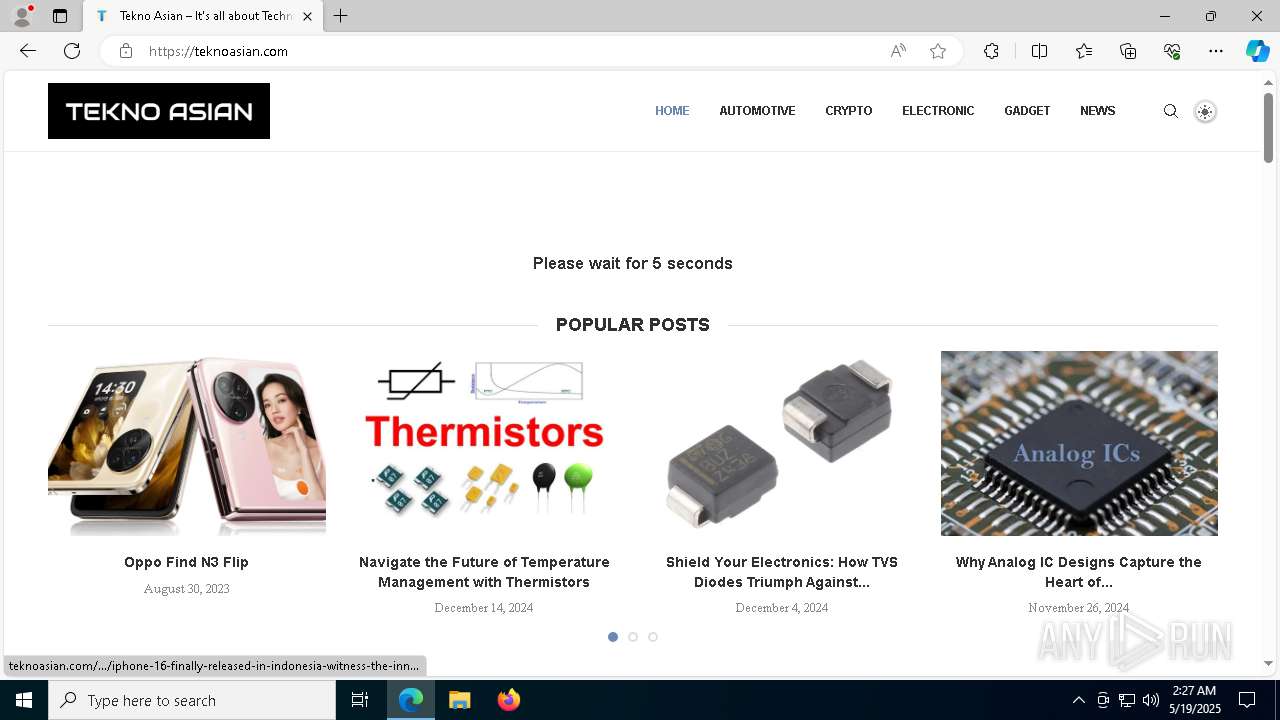Open Task View on the taskbar
The width and height of the screenshot is (1280, 720).
pos(360,700)
